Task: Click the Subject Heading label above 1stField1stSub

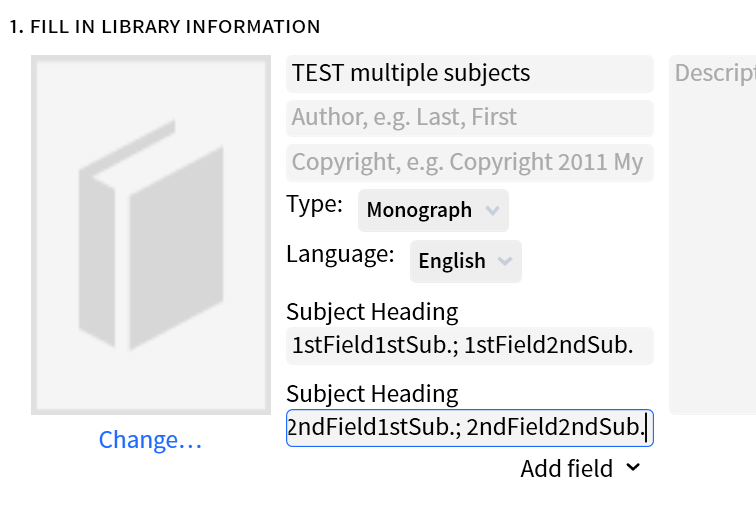Action: click(372, 312)
